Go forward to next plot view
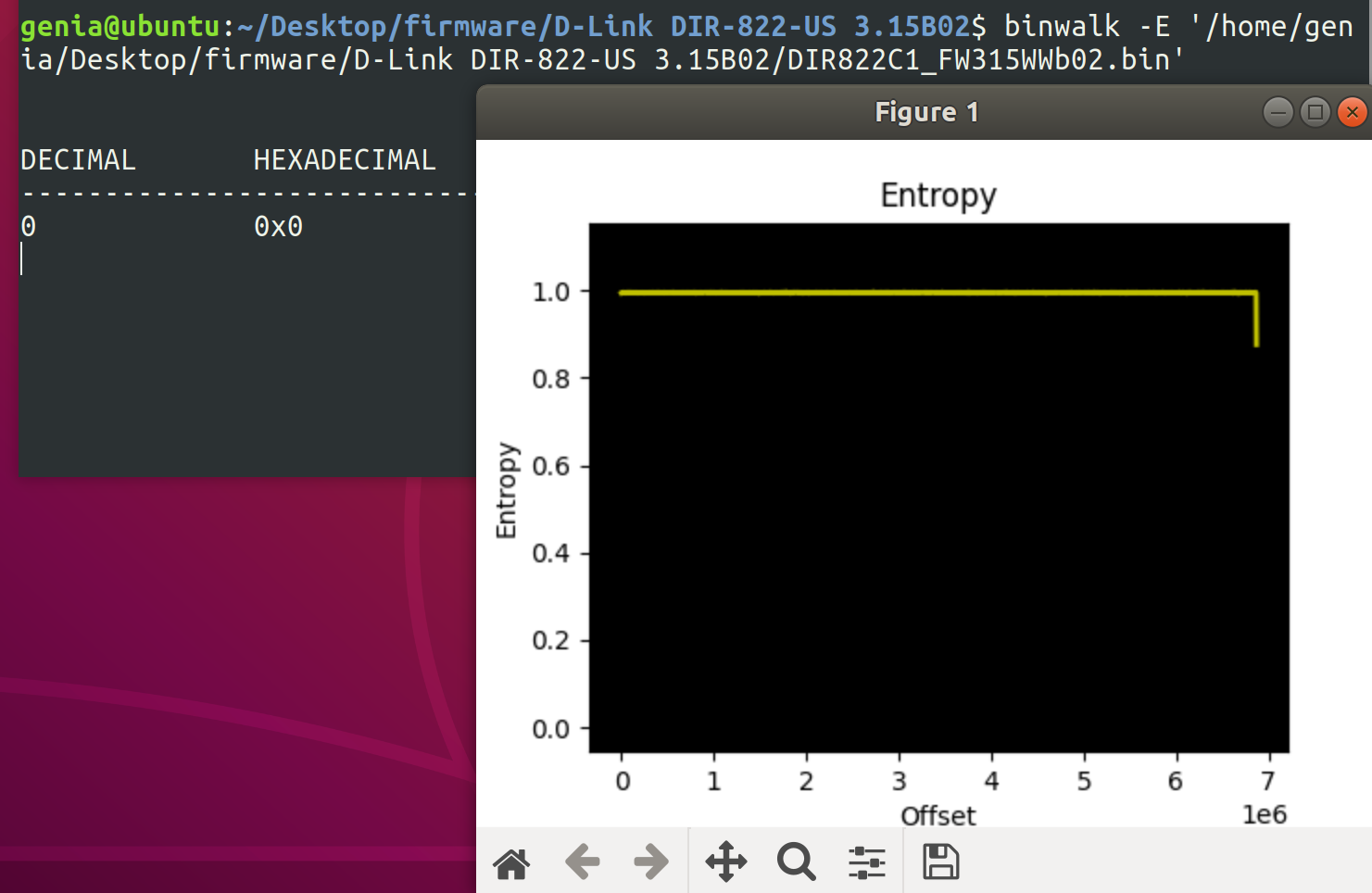The image size is (1372, 893). (651, 862)
